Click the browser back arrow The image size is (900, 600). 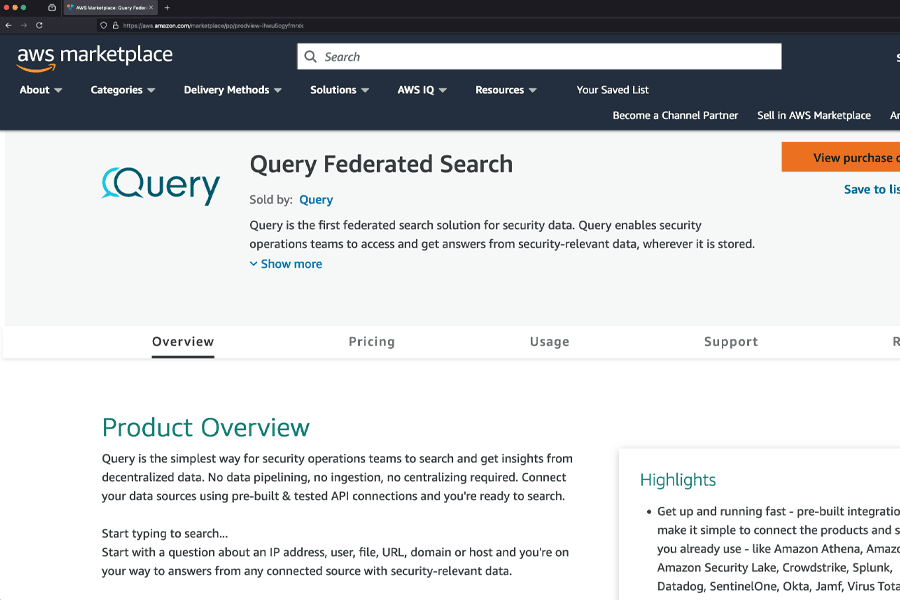[9, 25]
